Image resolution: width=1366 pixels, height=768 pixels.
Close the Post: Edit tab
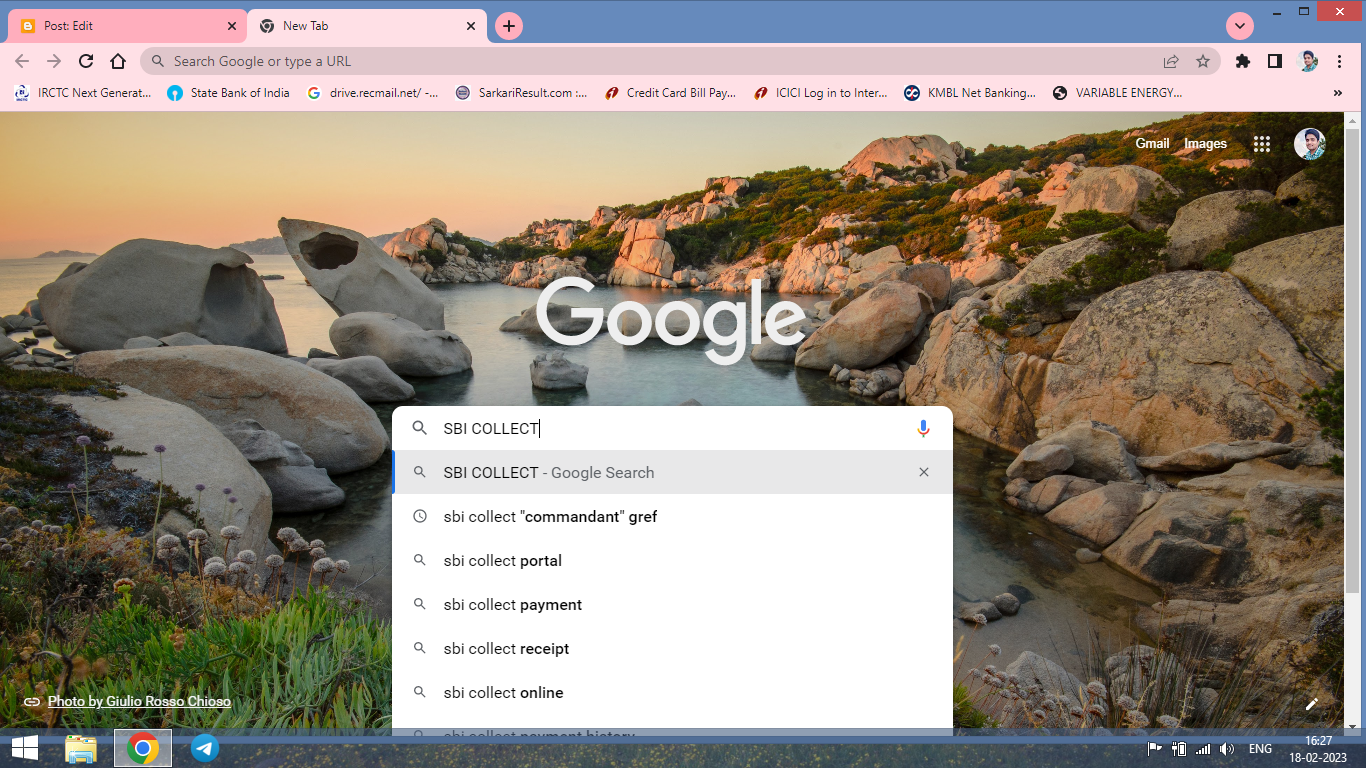[232, 26]
